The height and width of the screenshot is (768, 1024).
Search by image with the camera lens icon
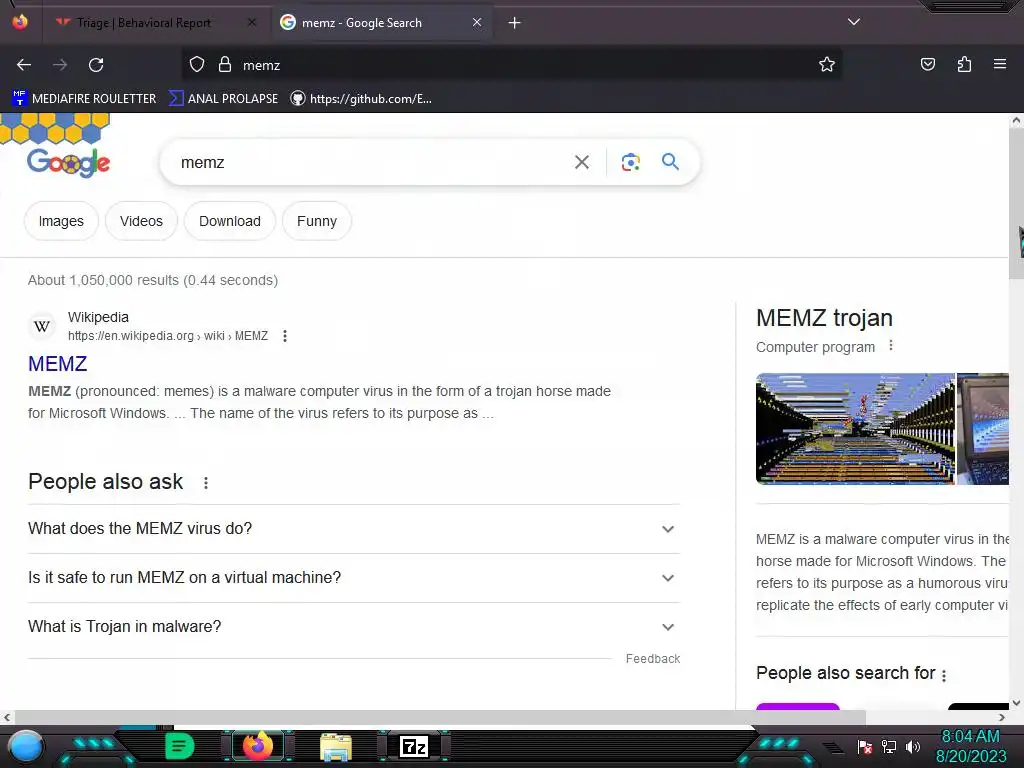(630, 162)
